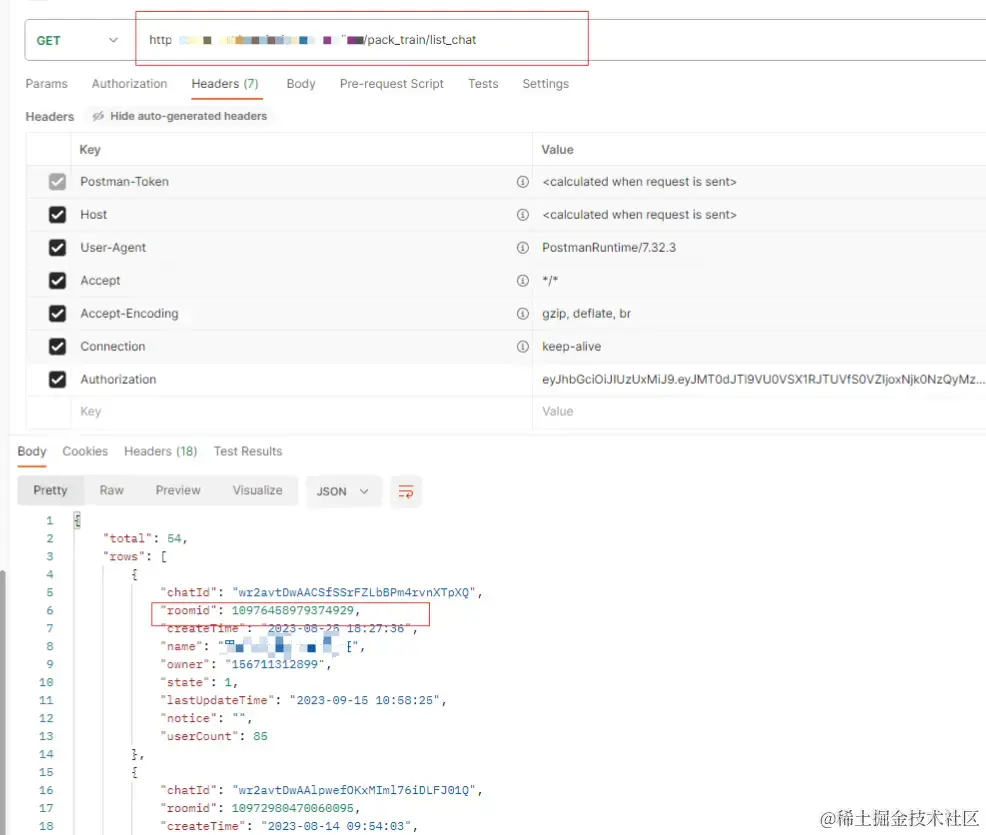This screenshot has width=986, height=835.
Task: Uncheck the Connection header checkbox
Action: click(x=57, y=346)
